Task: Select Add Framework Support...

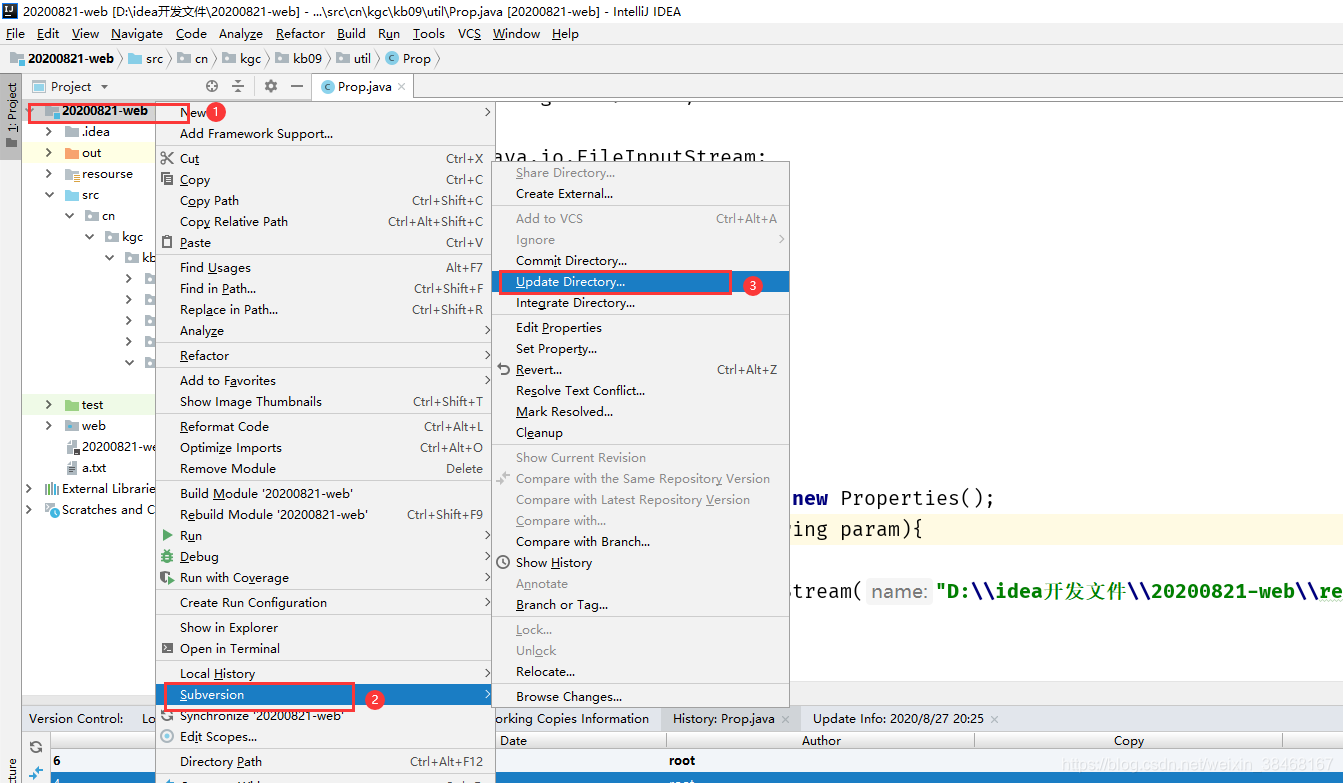Action: pyautogui.click(x=325, y=133)
